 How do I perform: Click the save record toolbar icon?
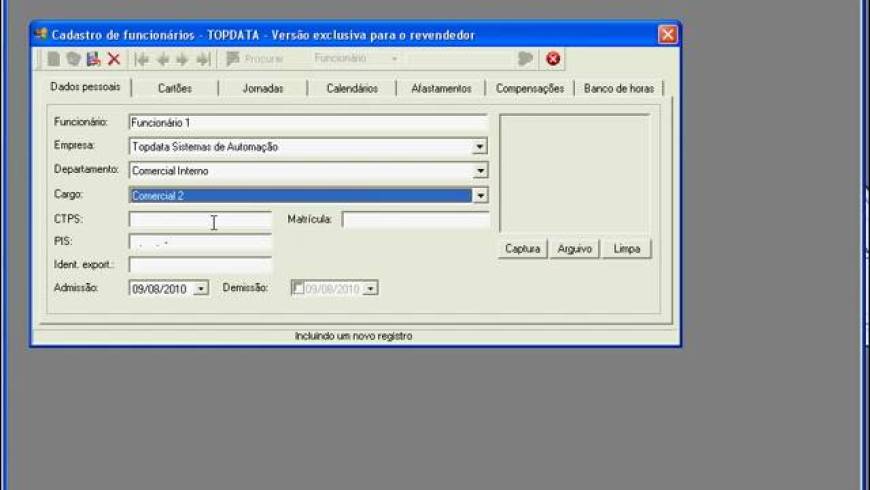[93, 59]
